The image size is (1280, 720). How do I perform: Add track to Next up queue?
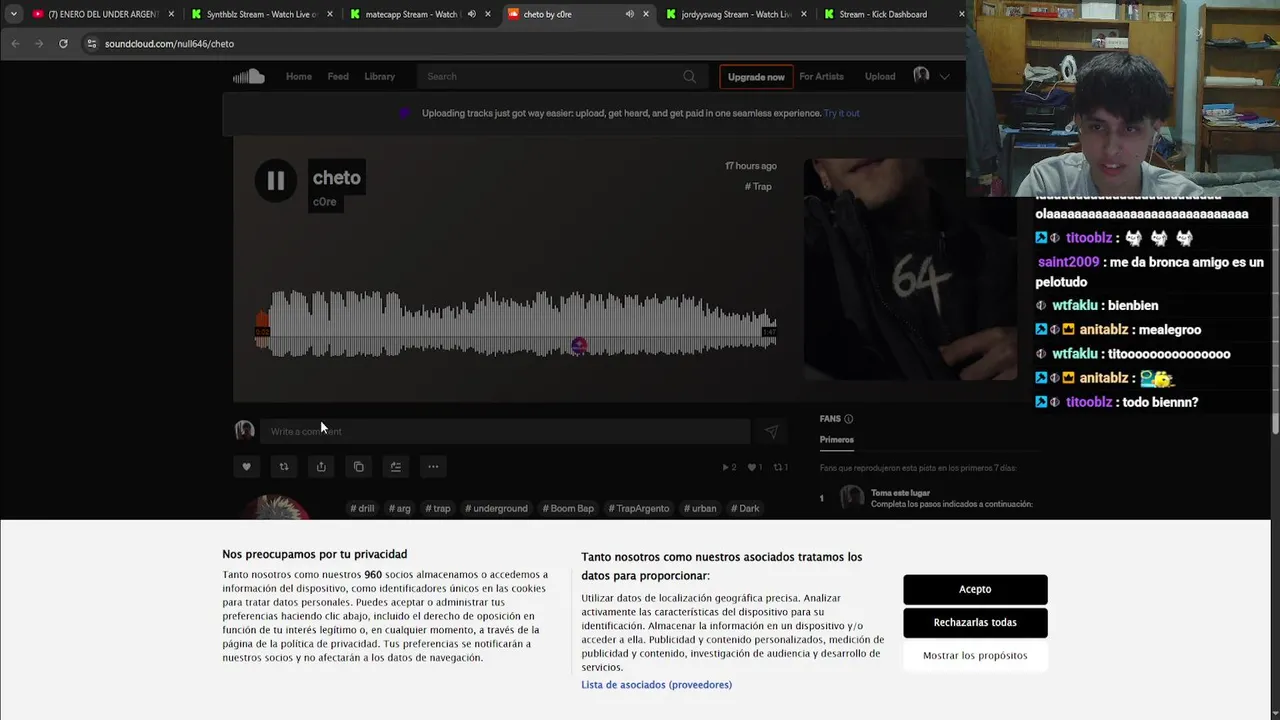[396, 466]
